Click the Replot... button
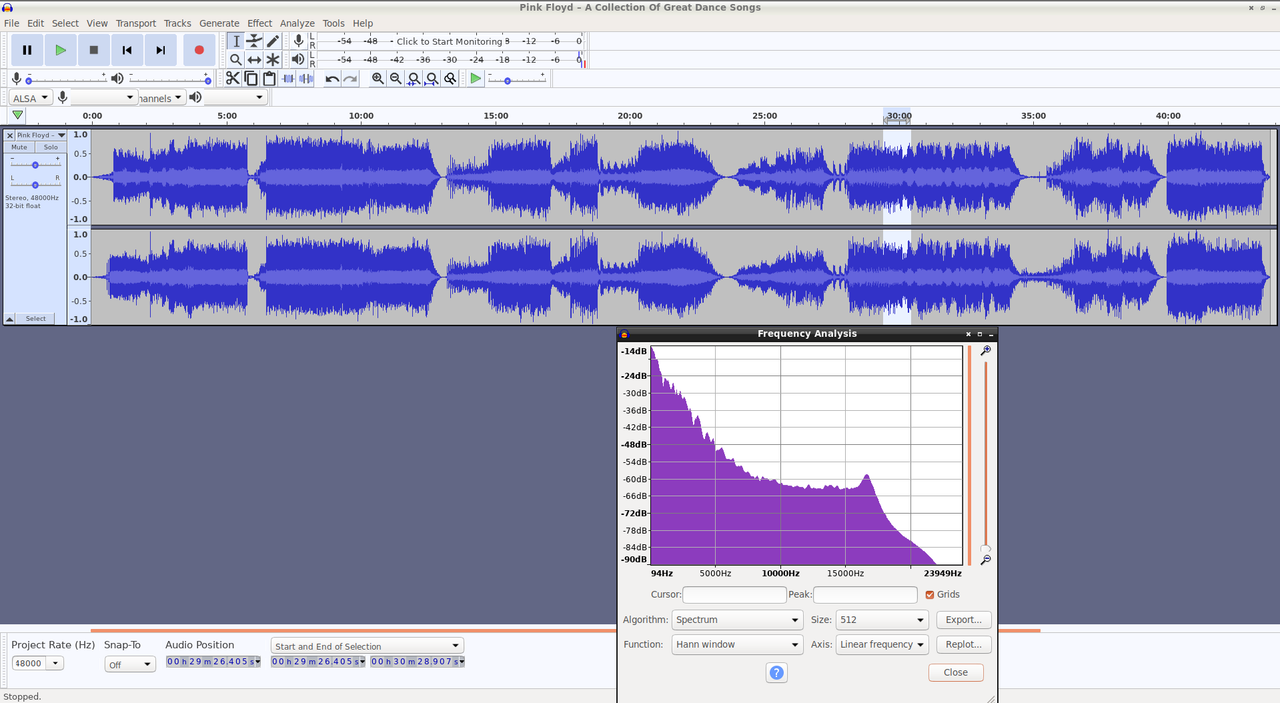Image resolution: width=1280 pixels, height=703 pixels. pyautogui.click(x=964, y=645)
